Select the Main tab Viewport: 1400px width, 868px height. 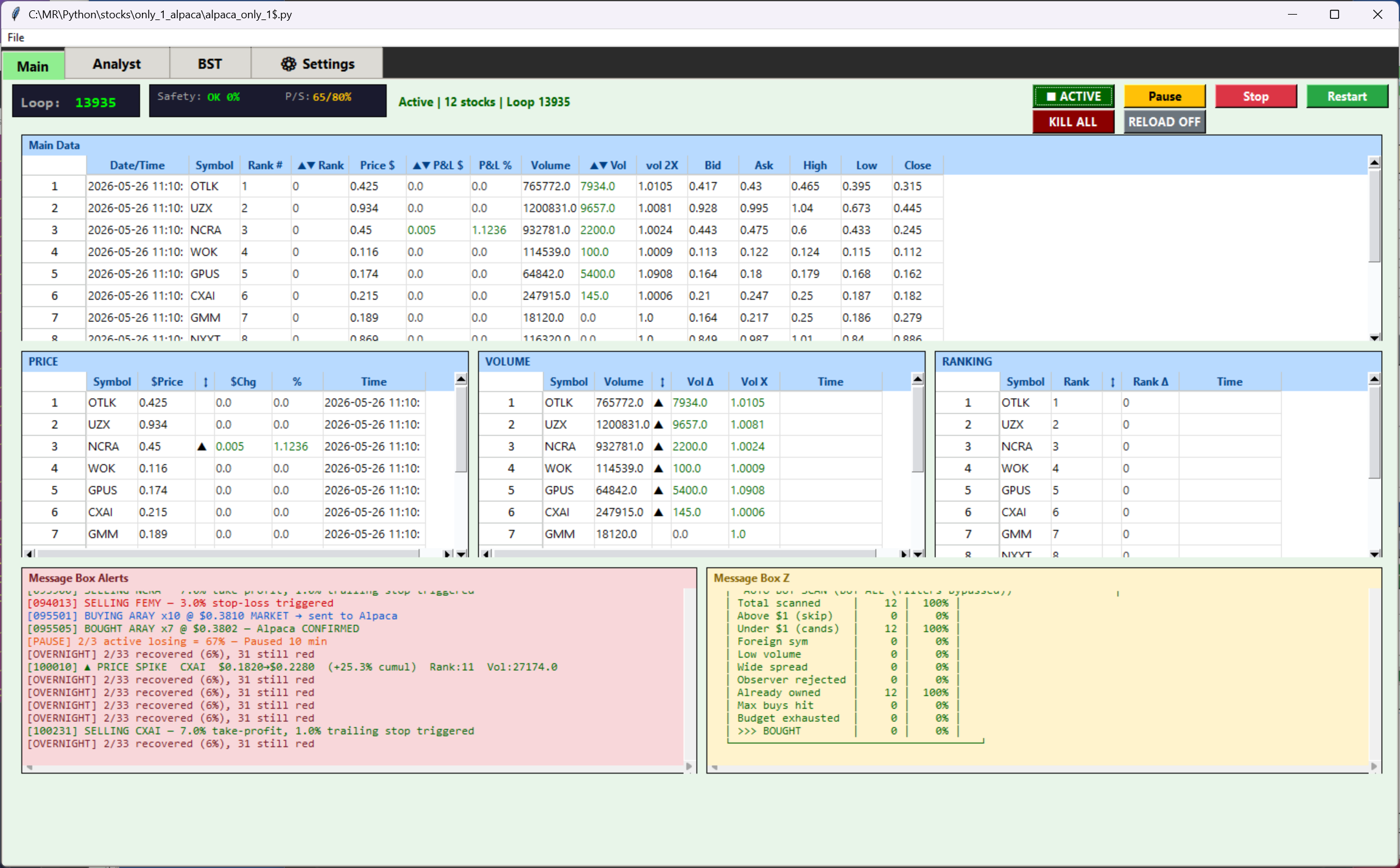33,66
